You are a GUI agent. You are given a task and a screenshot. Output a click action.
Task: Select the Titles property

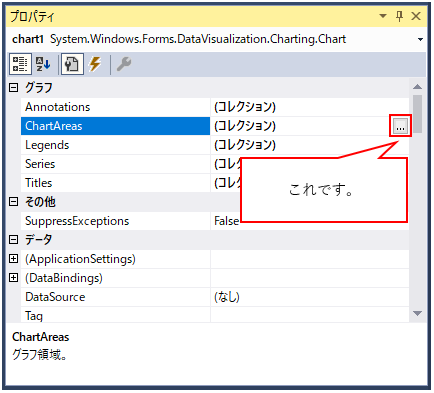click(115, 183)
